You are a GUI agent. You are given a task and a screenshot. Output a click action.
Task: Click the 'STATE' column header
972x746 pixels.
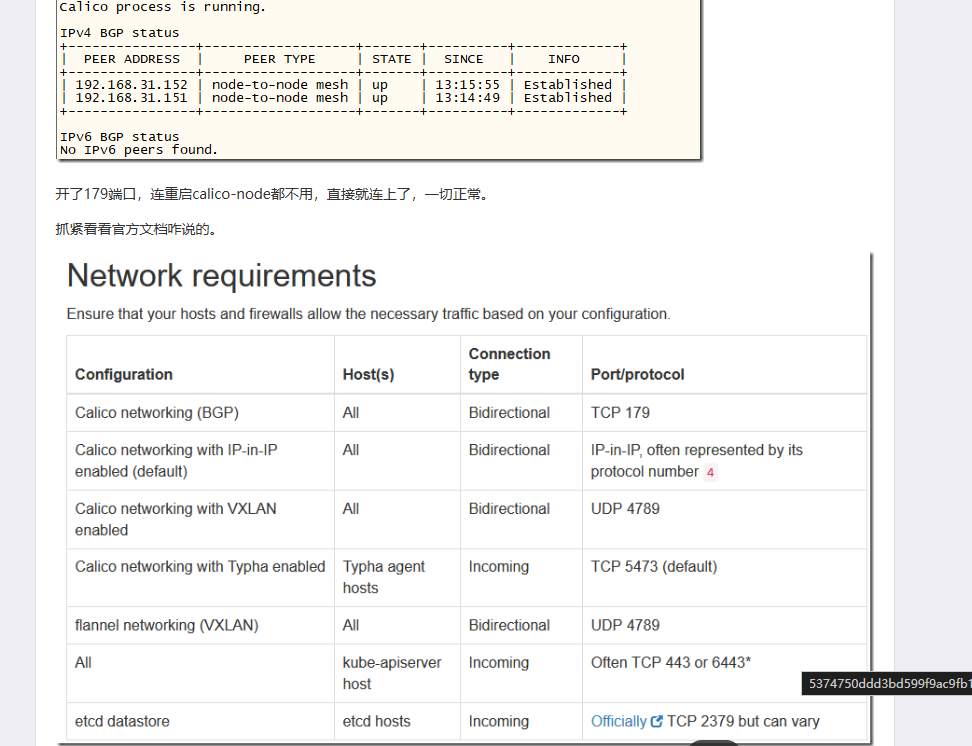click(x=392, y=59)
